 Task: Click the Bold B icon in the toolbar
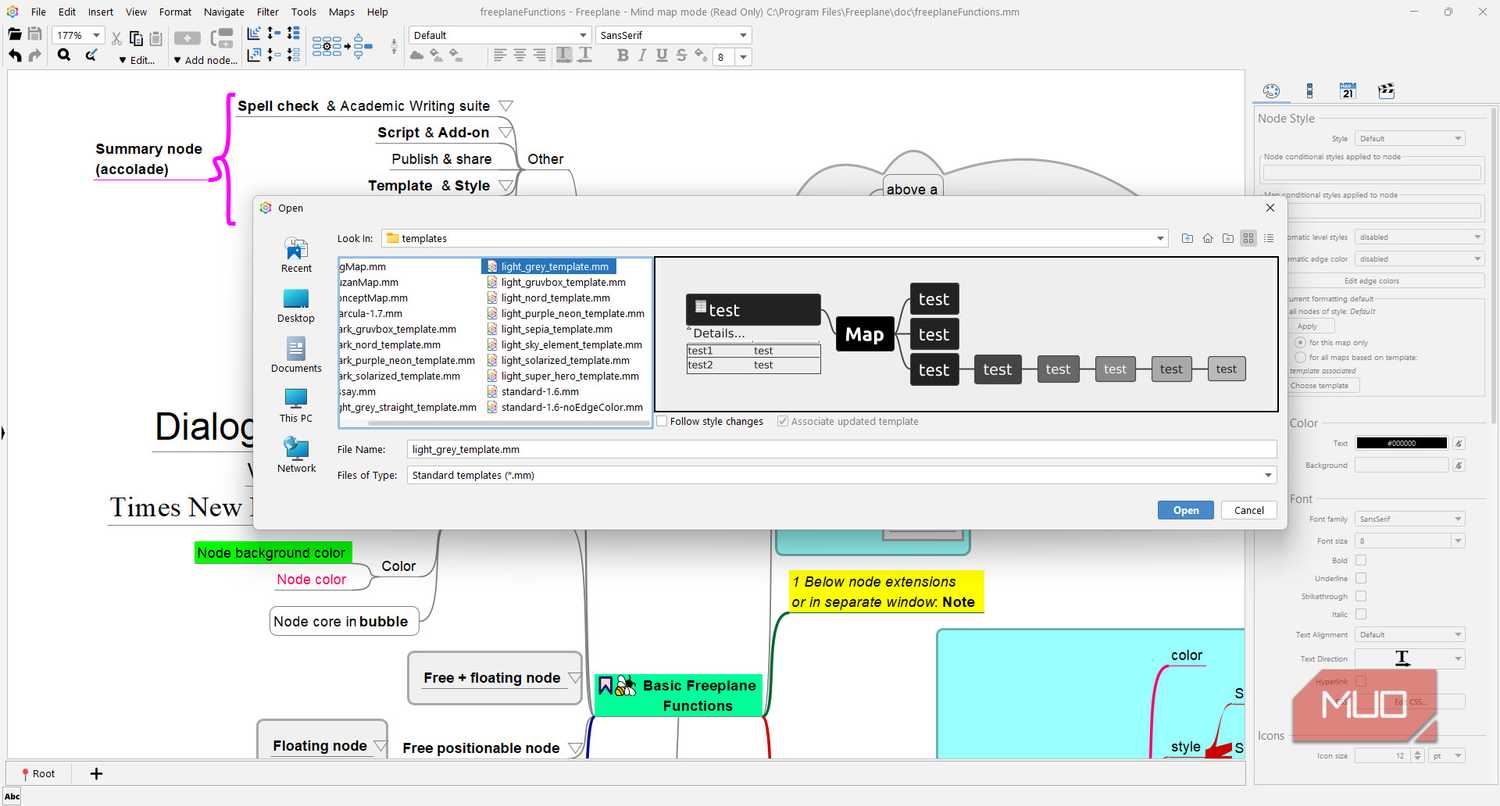coord(623,56)
